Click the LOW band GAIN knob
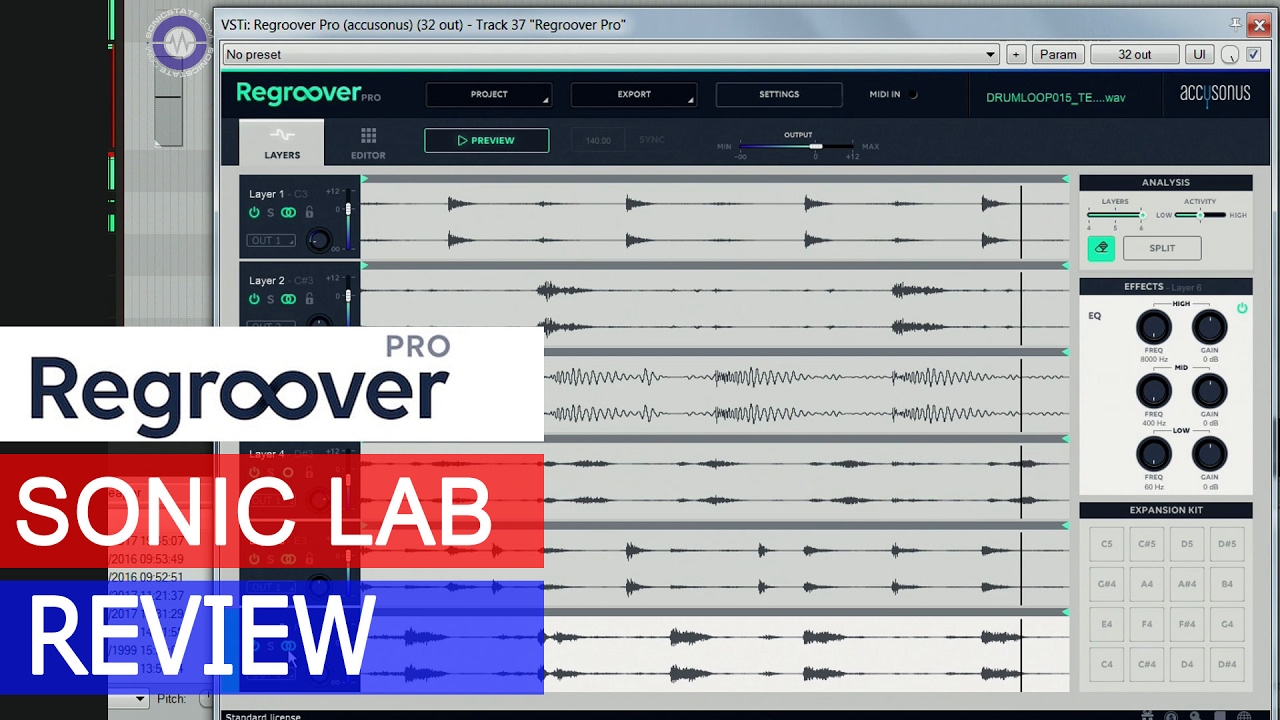 [1209, 454]
